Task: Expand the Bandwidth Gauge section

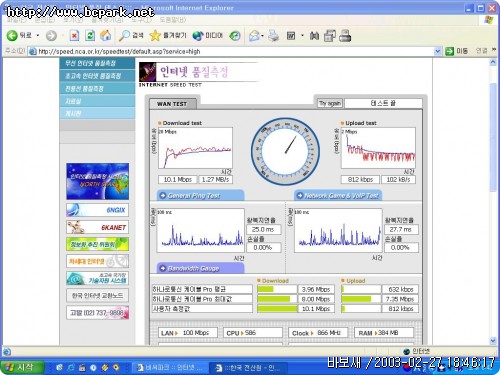Action: click(200, 268)
